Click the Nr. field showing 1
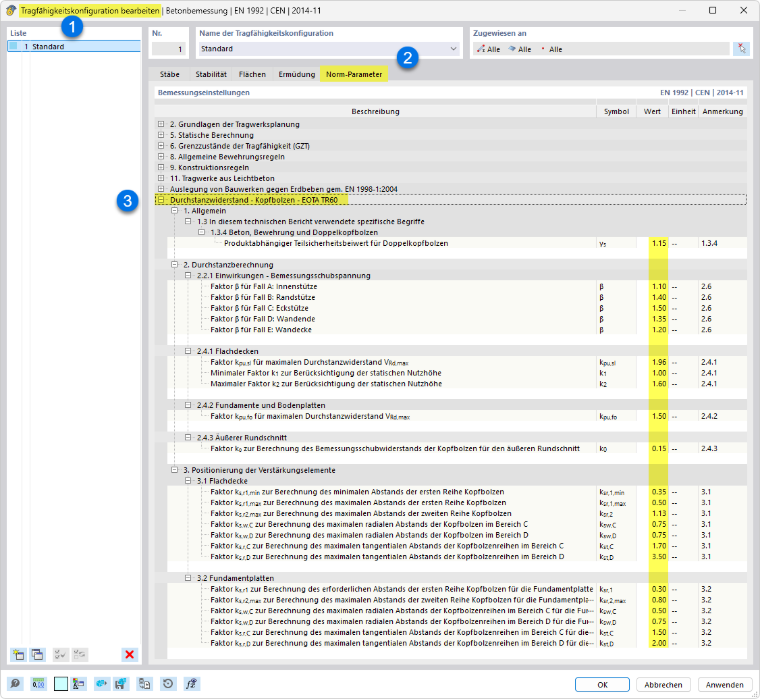760x699 pixels. (168, 48)
